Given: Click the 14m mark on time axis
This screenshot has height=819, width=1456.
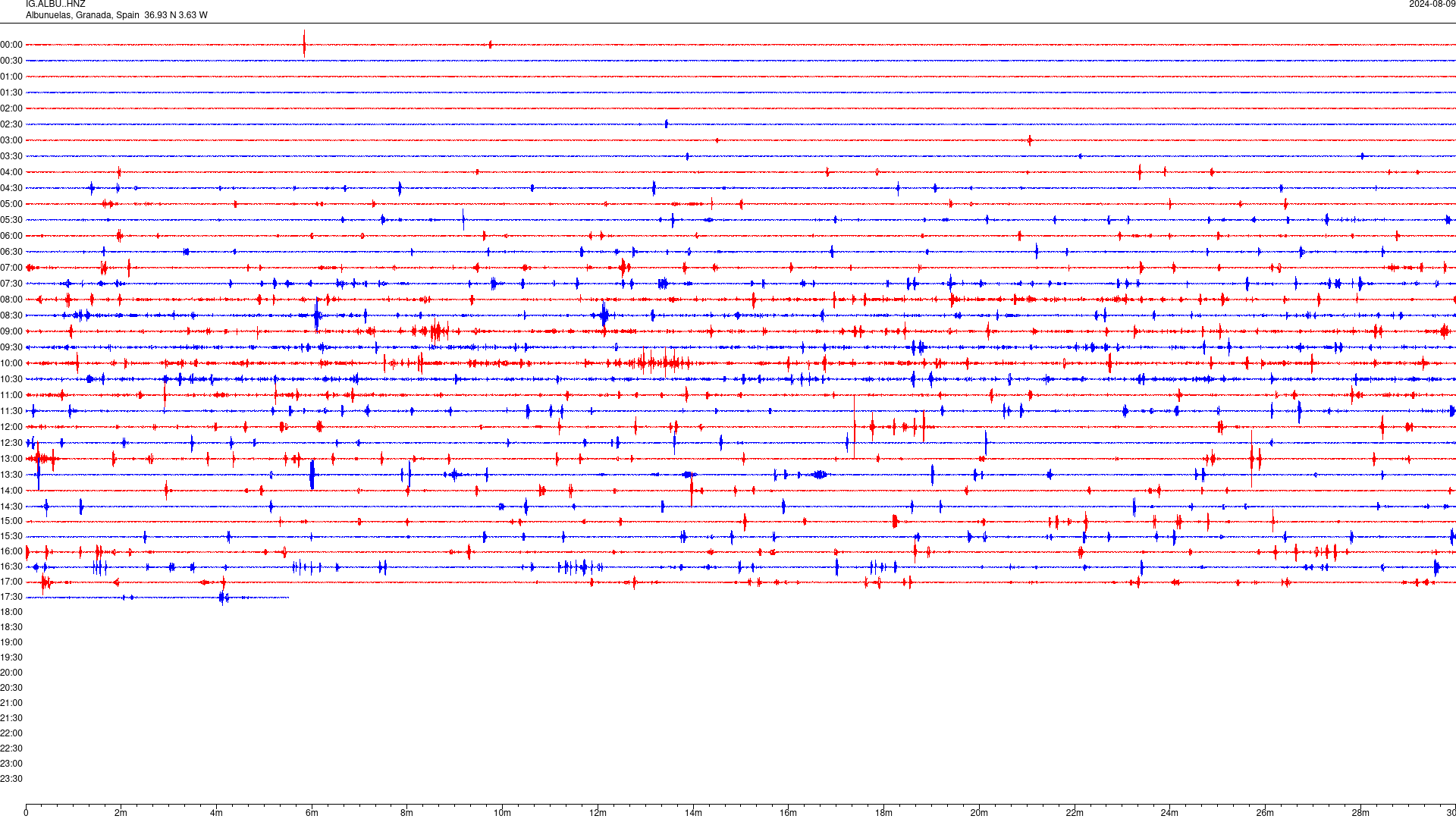Looking at the screenshot, I should (x=693, y=813).
